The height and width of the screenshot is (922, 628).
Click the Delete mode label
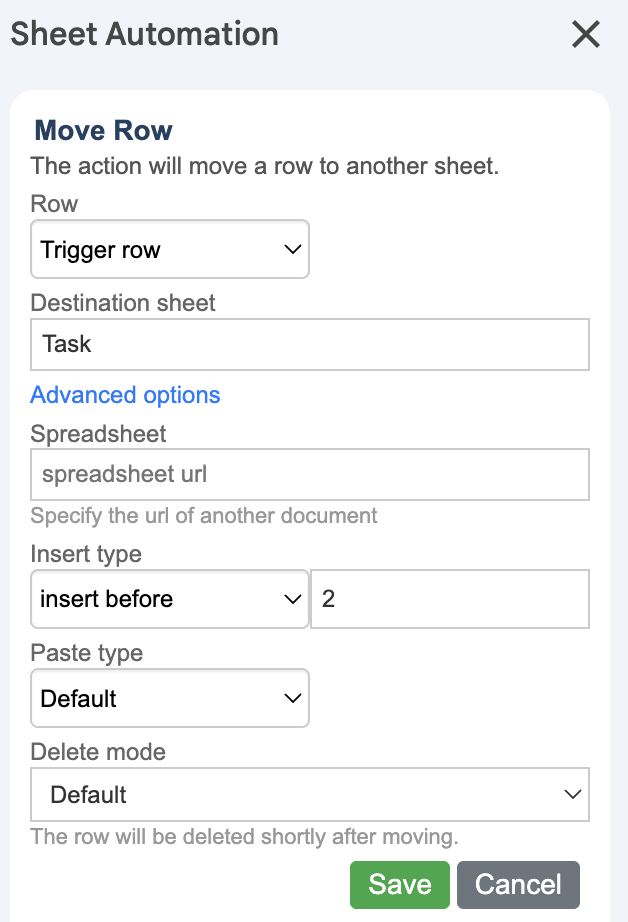point(98,751)
